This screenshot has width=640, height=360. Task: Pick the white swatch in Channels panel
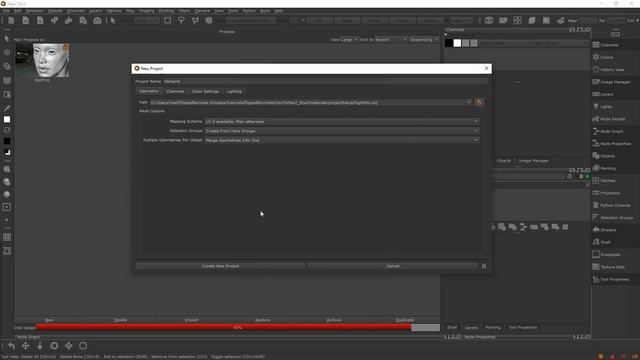[x=457, y=43]
